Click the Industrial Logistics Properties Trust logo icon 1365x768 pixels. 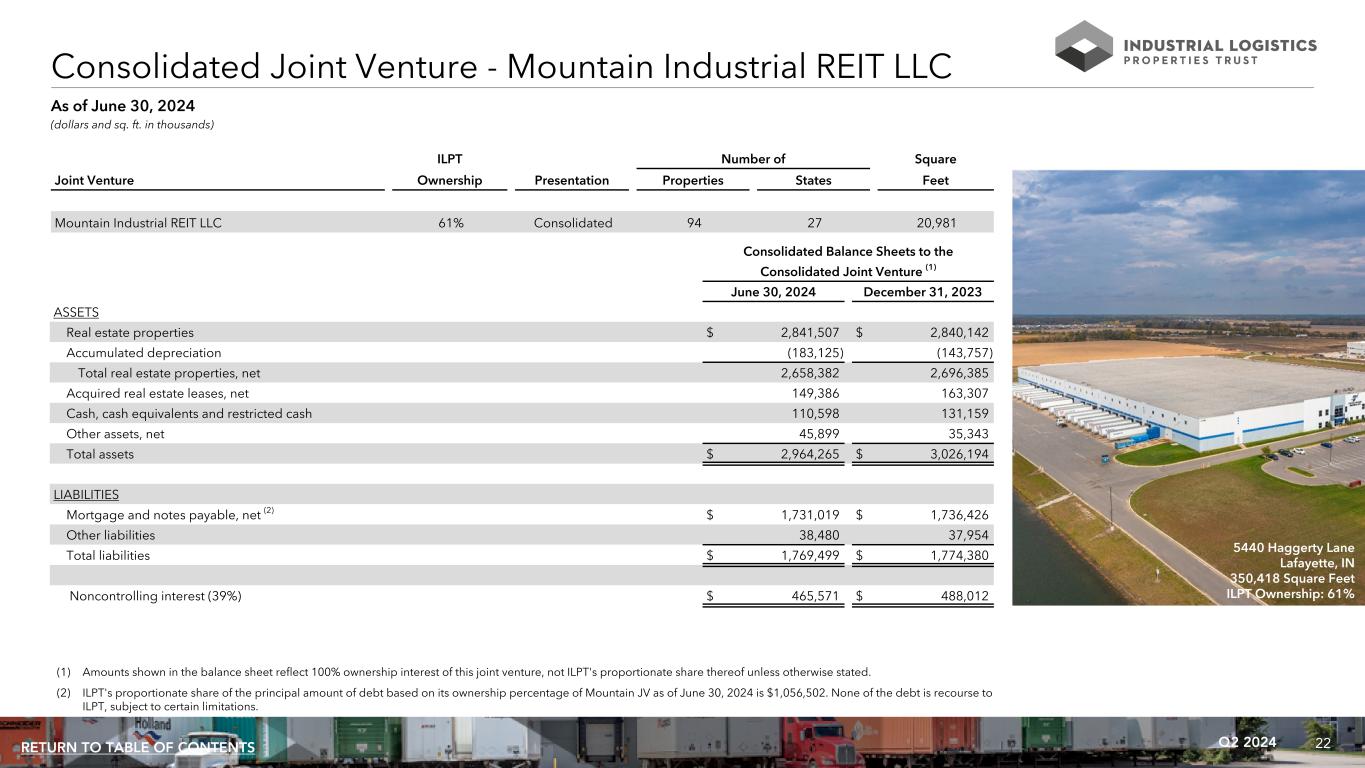[1084, 46]
